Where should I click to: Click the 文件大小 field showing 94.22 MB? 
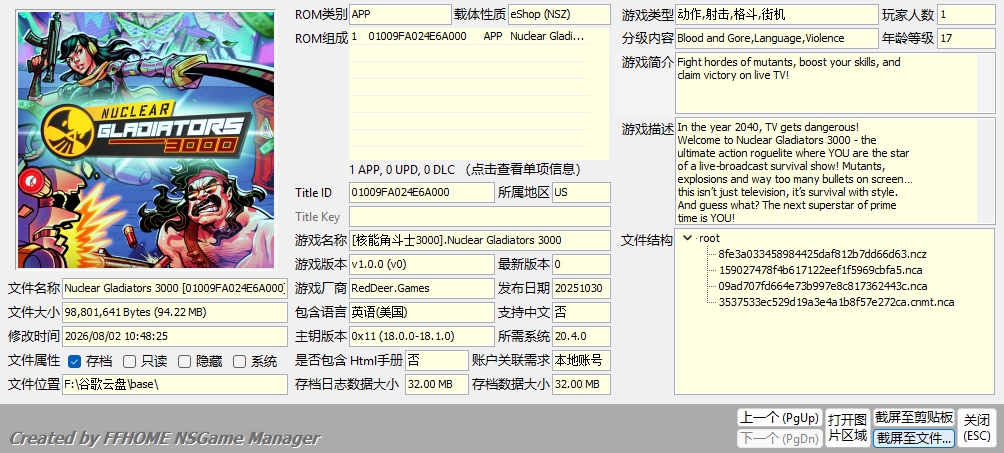175,312
